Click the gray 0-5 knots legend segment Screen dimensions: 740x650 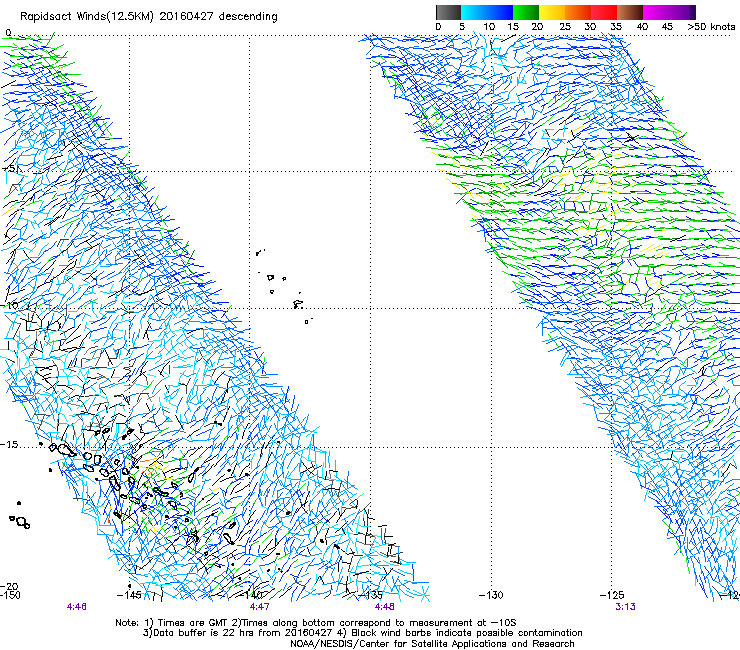coord(448,12)
